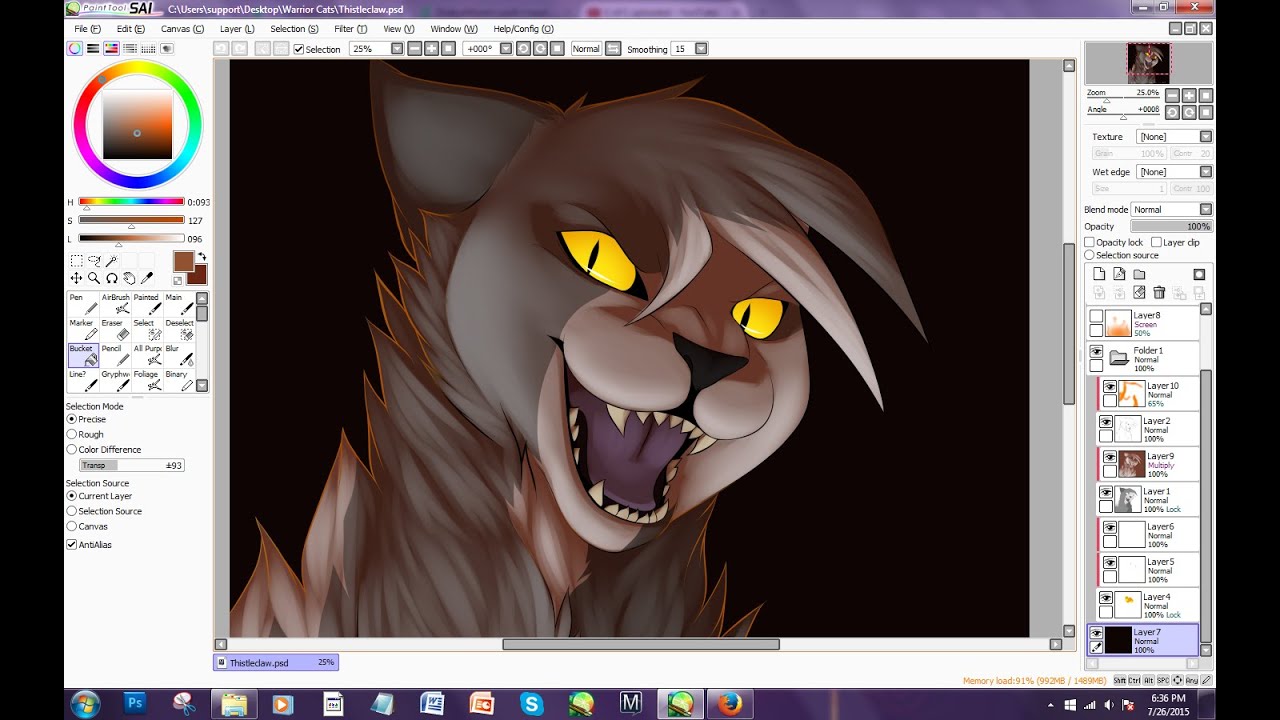The image size is (1280, 720).
Task: Open Firefox from the Windows taskbar
Action: 730,703
